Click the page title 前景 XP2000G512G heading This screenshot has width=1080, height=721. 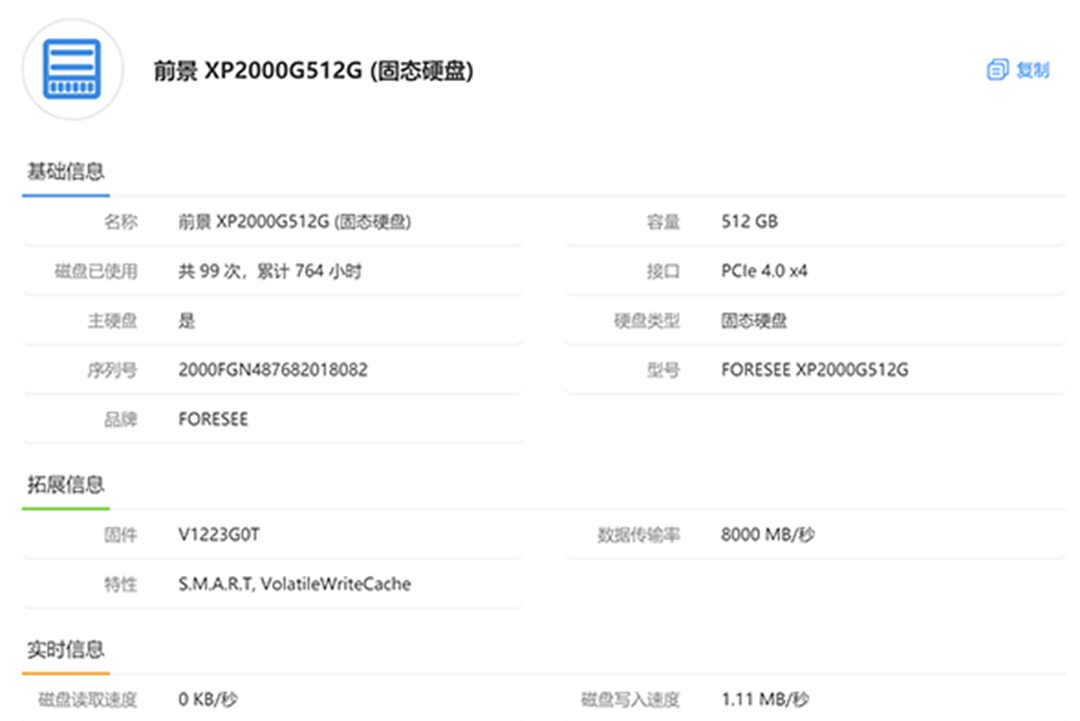[313, 71]
